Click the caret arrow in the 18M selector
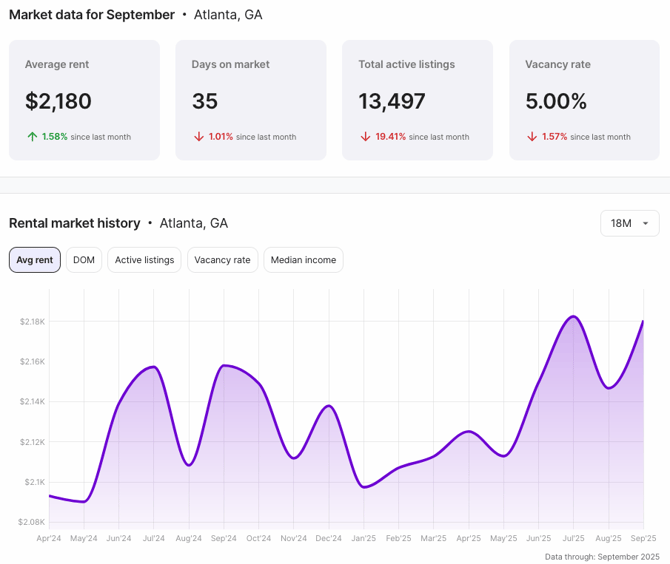This screenshot has height=564, width=670. [x=645, y=224]
